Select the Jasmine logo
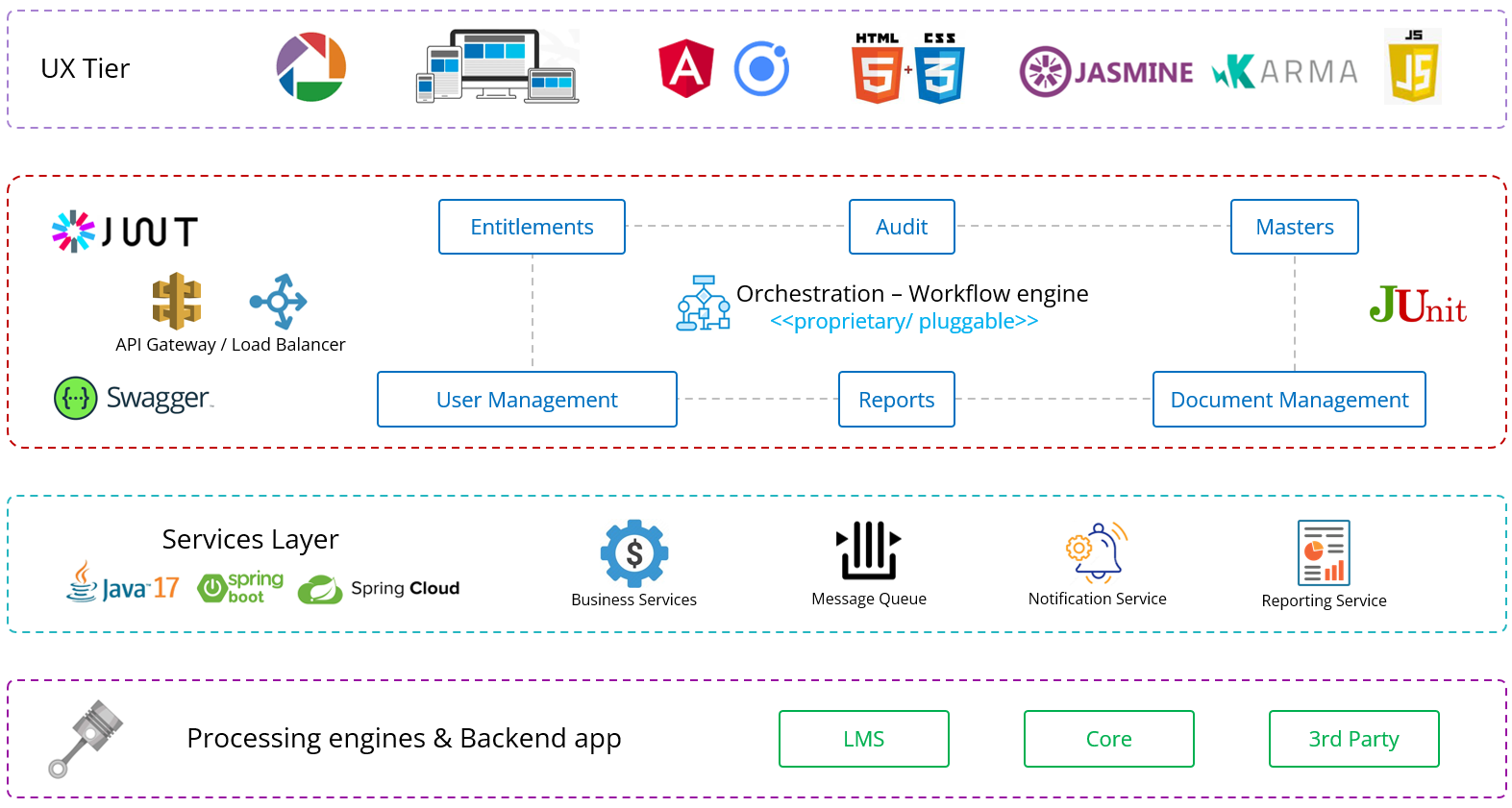Screen dimensions: 1512x808 pyautogui.click(x=1106, y=71)
